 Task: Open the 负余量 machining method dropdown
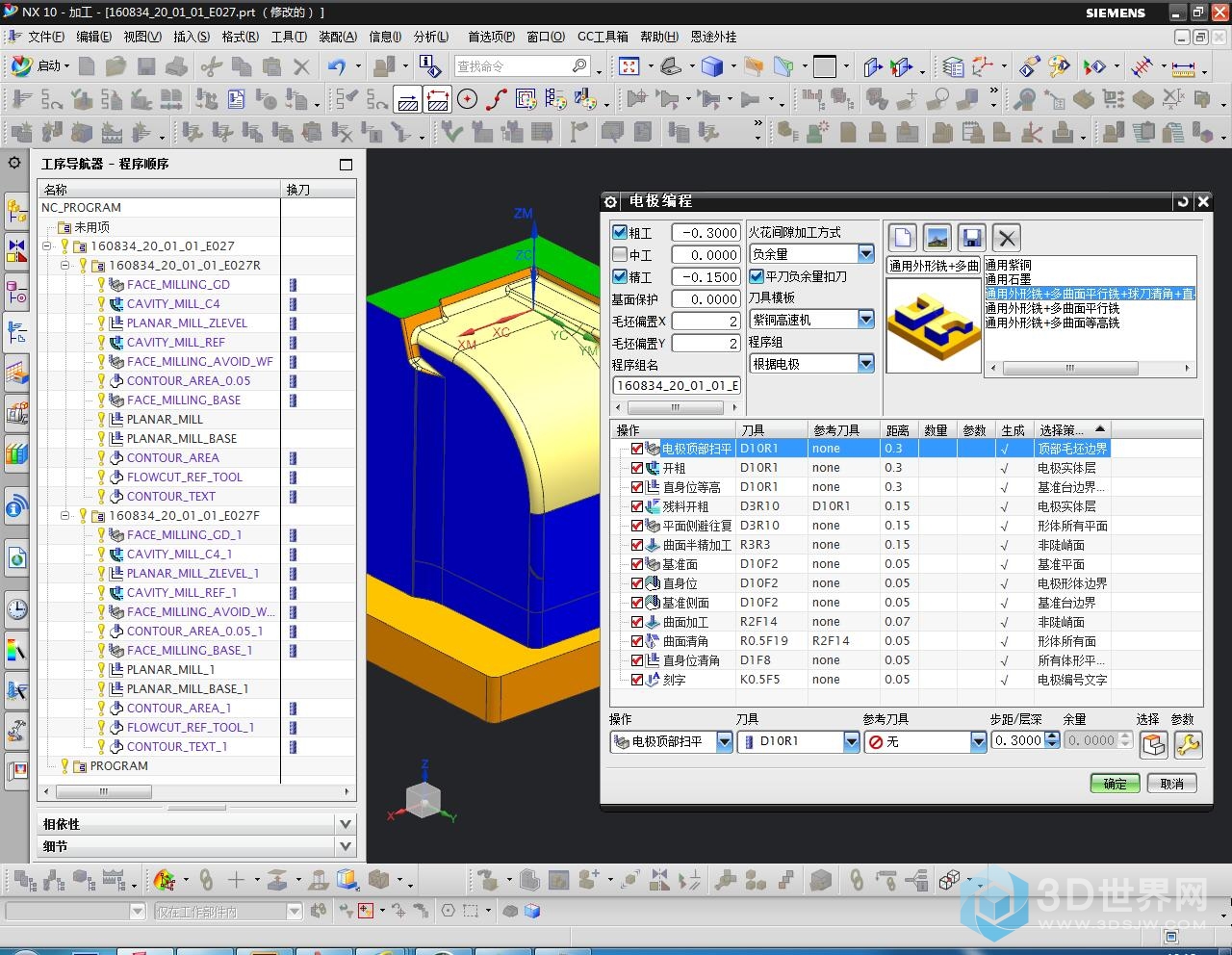(866, 254)
